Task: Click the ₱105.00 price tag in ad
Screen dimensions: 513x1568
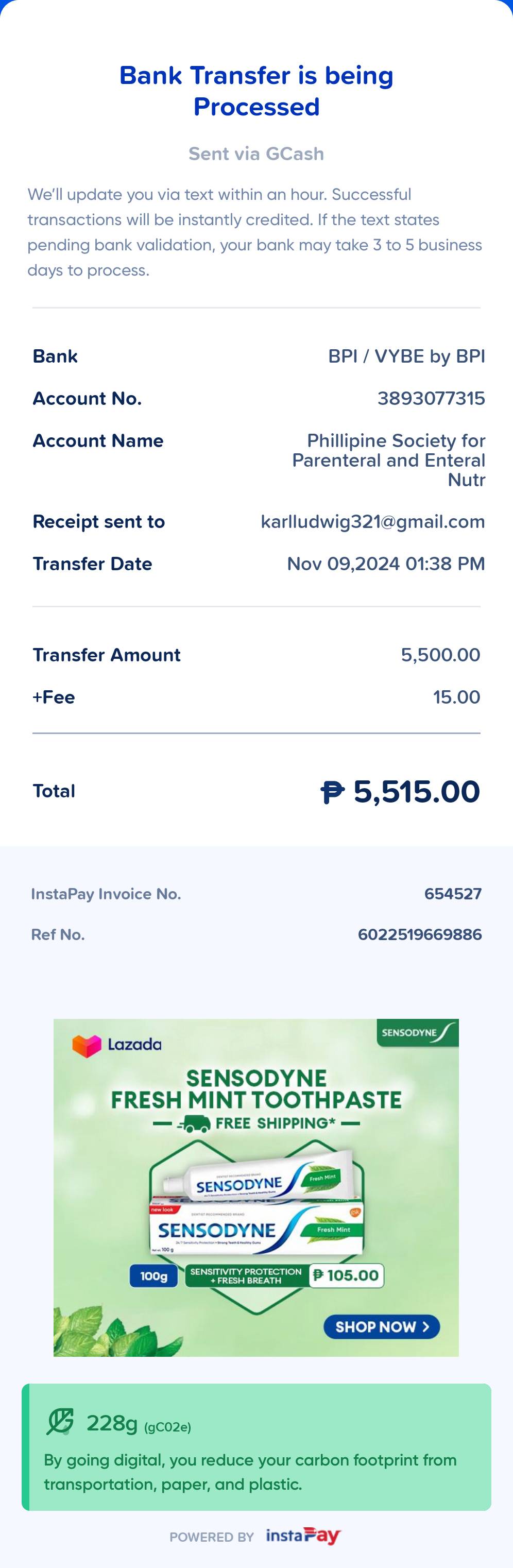Action: pos(347,1275)
